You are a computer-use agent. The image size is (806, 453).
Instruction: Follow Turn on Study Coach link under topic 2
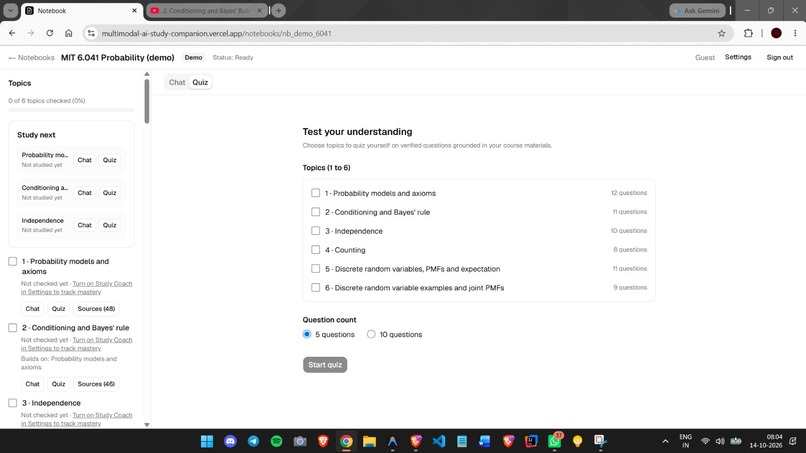click(76, 344)
